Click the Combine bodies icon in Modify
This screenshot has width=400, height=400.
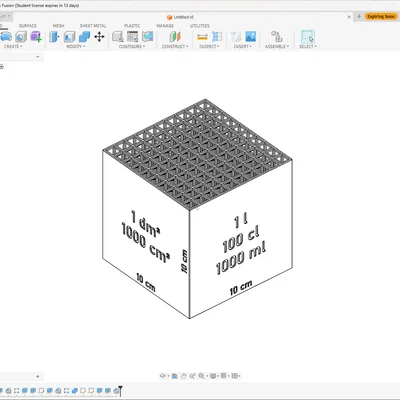84,37
